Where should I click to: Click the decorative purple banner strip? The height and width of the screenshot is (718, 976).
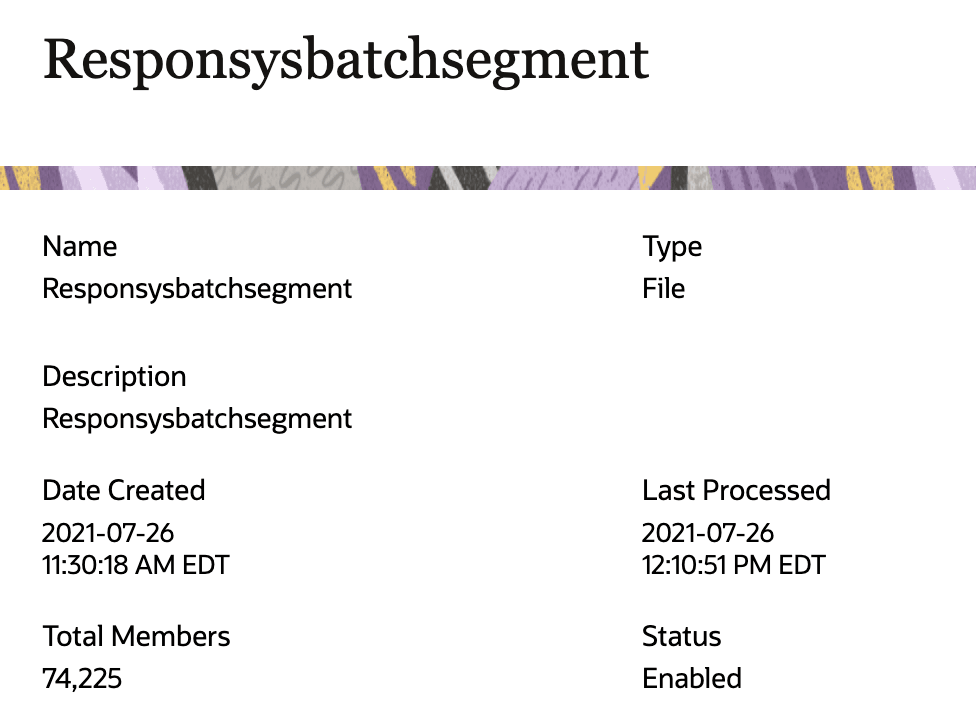[x=488, y=177]
